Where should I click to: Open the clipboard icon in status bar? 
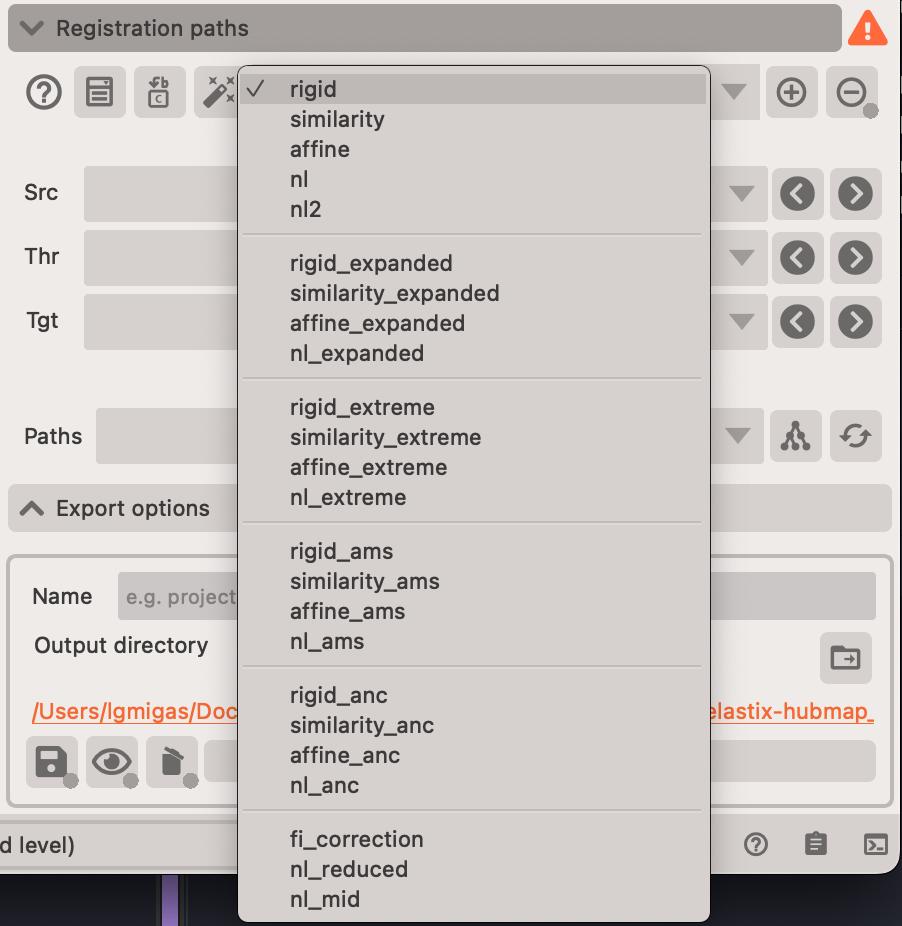coord(816,845)
